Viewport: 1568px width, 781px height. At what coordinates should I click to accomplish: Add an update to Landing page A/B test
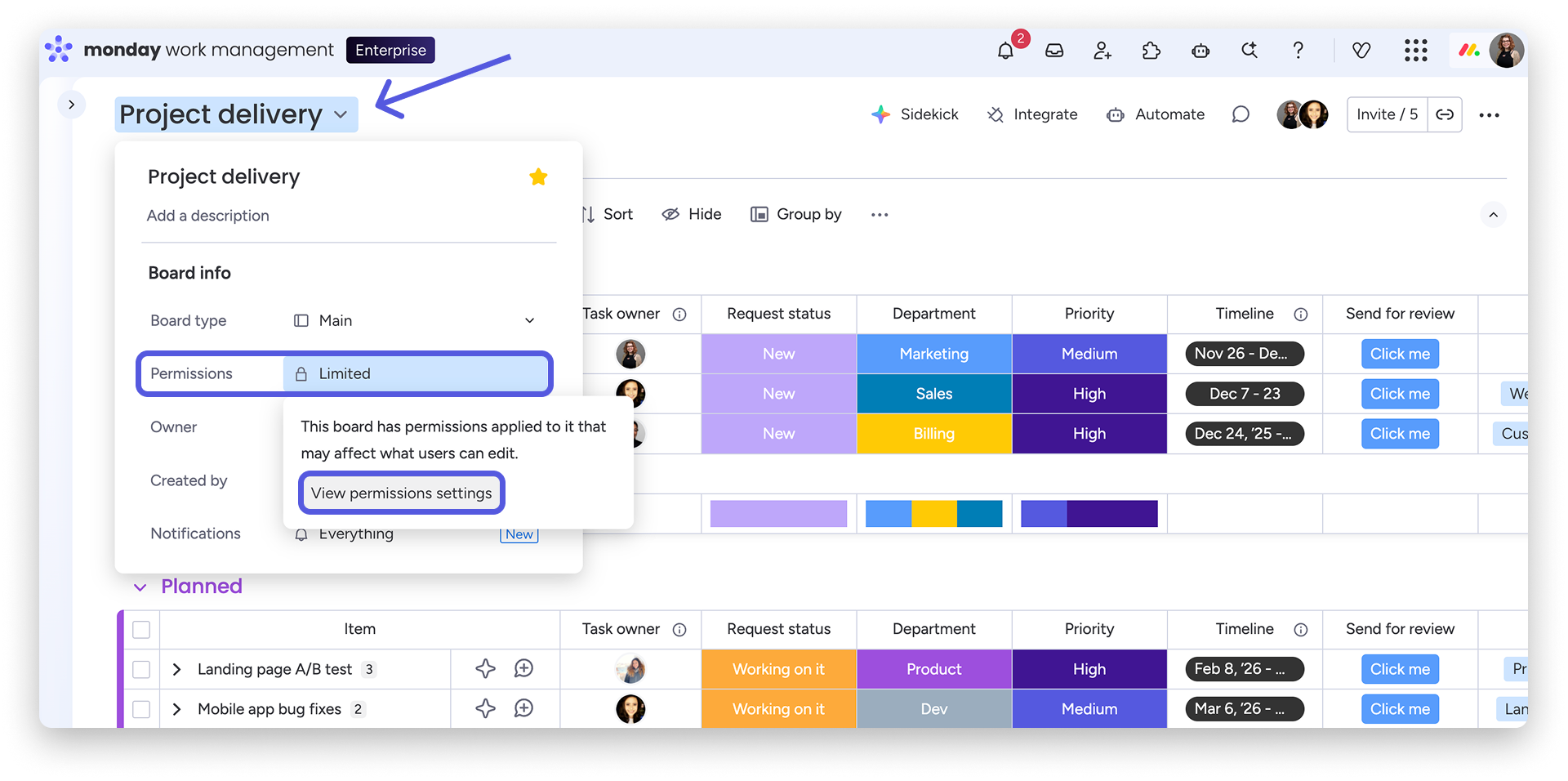524,669
